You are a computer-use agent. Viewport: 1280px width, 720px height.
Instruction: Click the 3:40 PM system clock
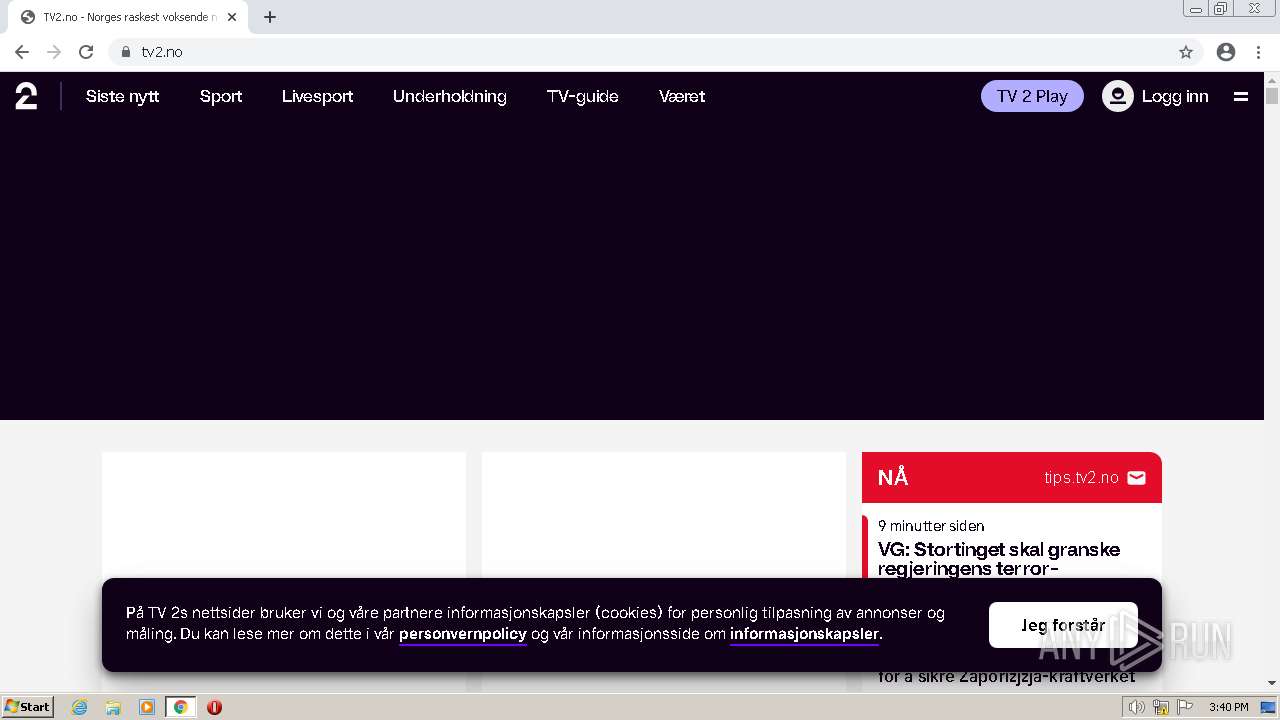click(1228, 707)
